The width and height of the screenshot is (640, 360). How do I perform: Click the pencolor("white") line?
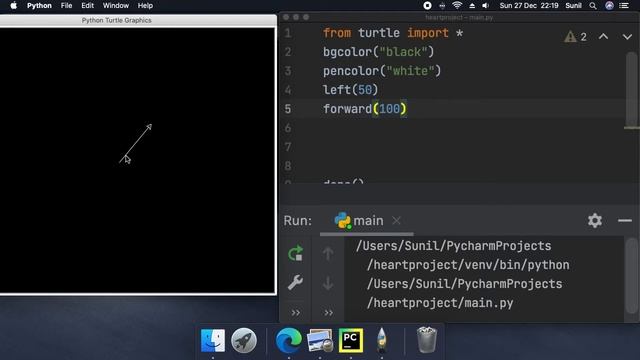382,71
